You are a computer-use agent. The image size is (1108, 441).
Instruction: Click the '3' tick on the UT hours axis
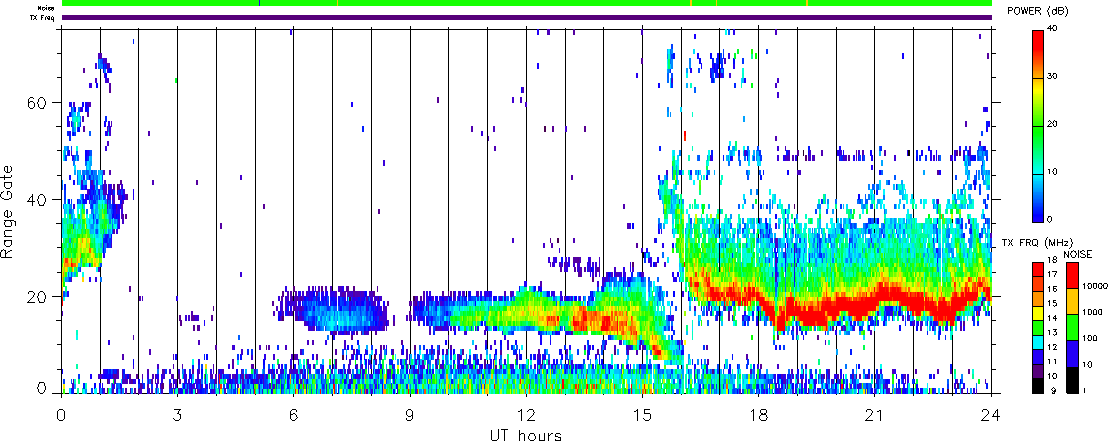[177, 415]
